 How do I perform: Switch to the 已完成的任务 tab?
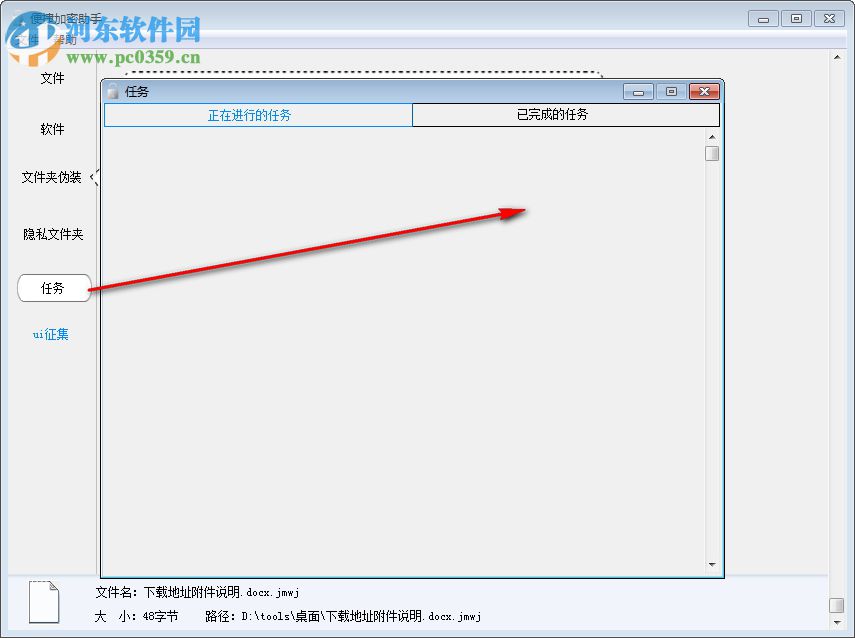[565, 115]
